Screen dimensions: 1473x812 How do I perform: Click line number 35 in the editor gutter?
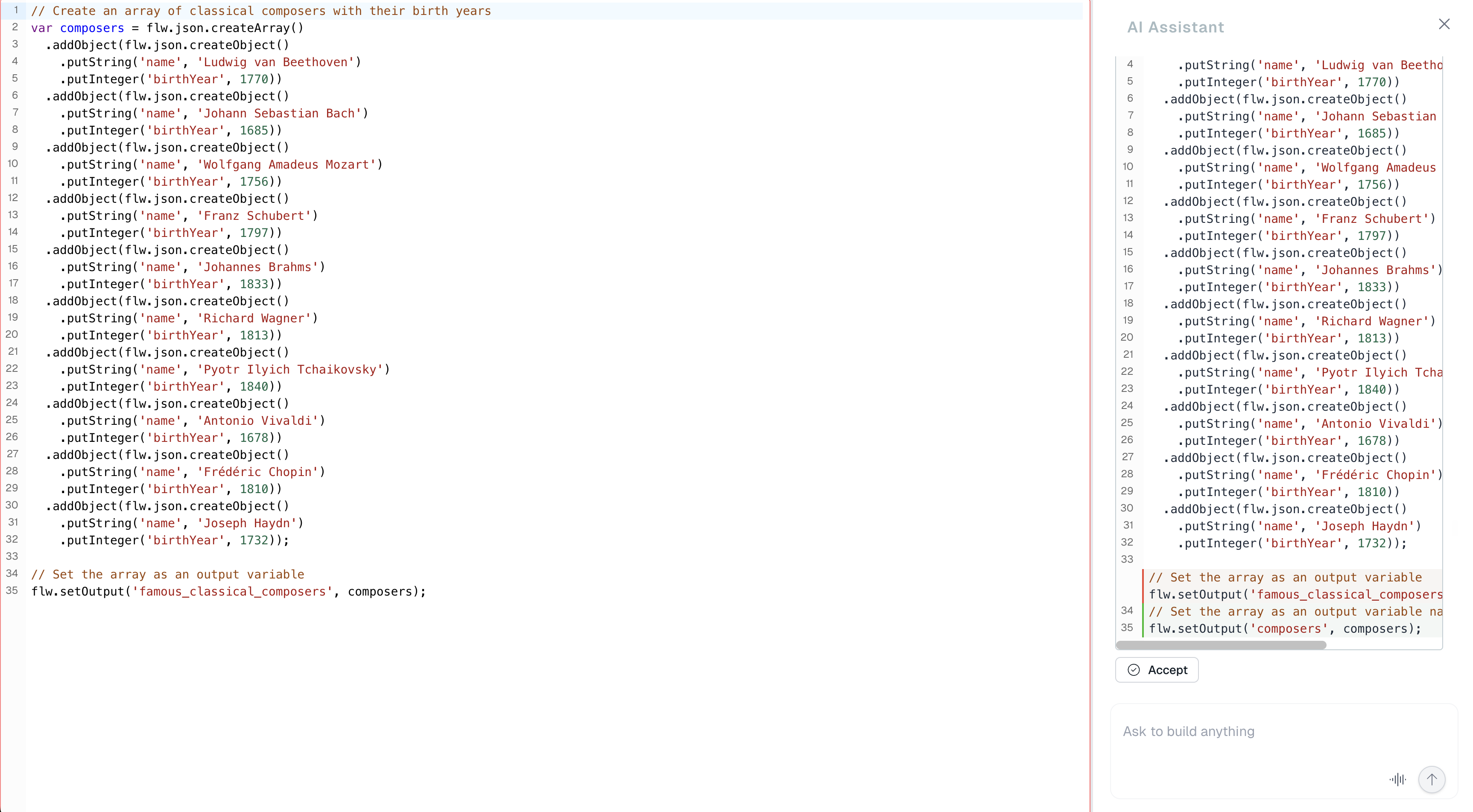12,592
